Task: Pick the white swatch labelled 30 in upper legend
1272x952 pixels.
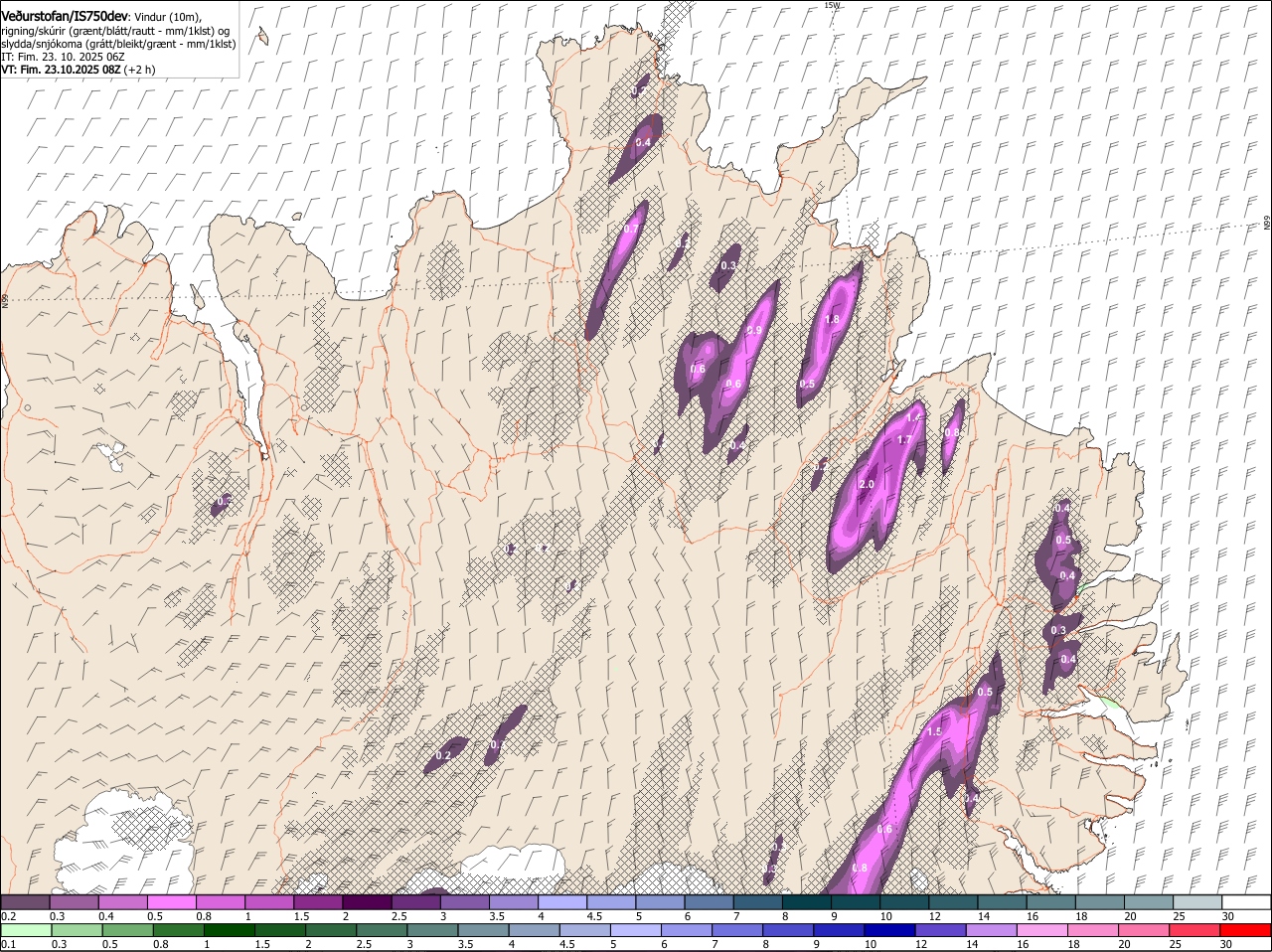Action: point(1246,901)
